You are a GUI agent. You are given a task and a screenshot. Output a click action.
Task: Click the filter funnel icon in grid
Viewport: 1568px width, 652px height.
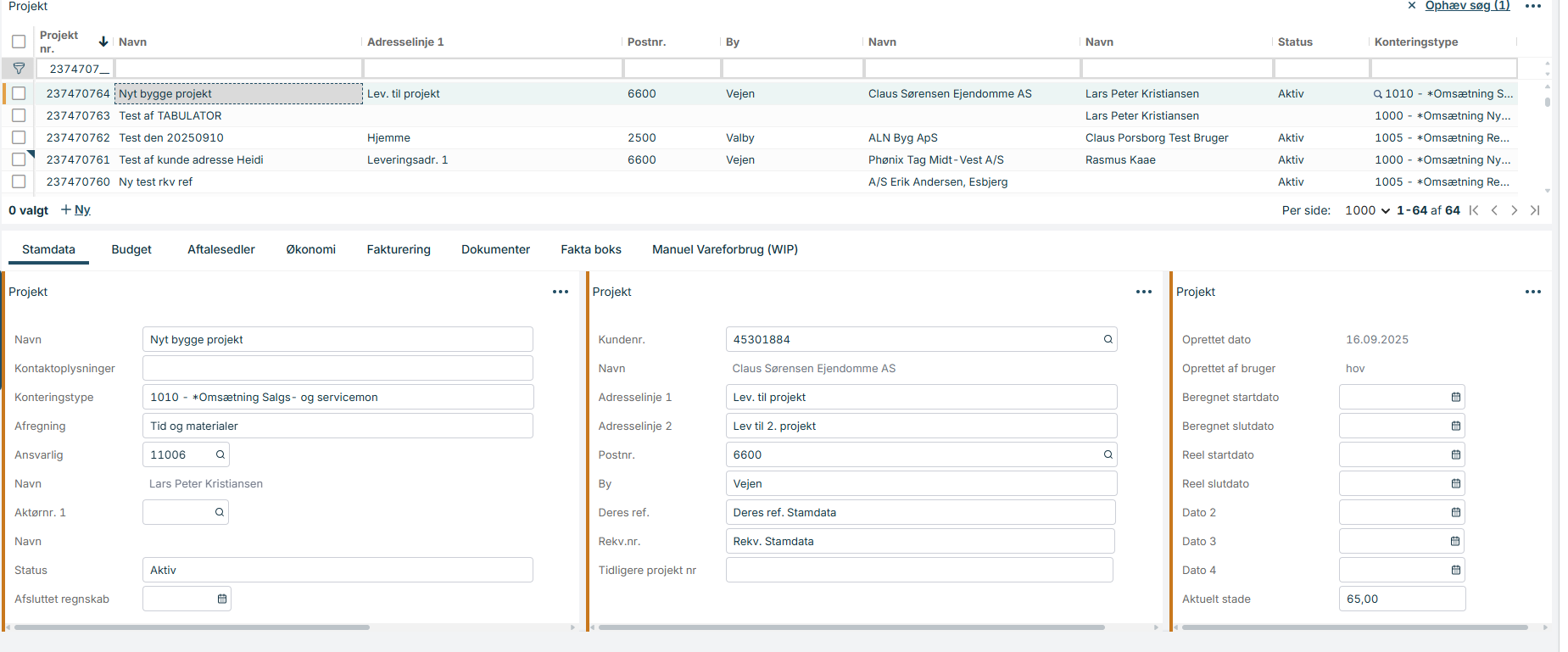point(19,69)
